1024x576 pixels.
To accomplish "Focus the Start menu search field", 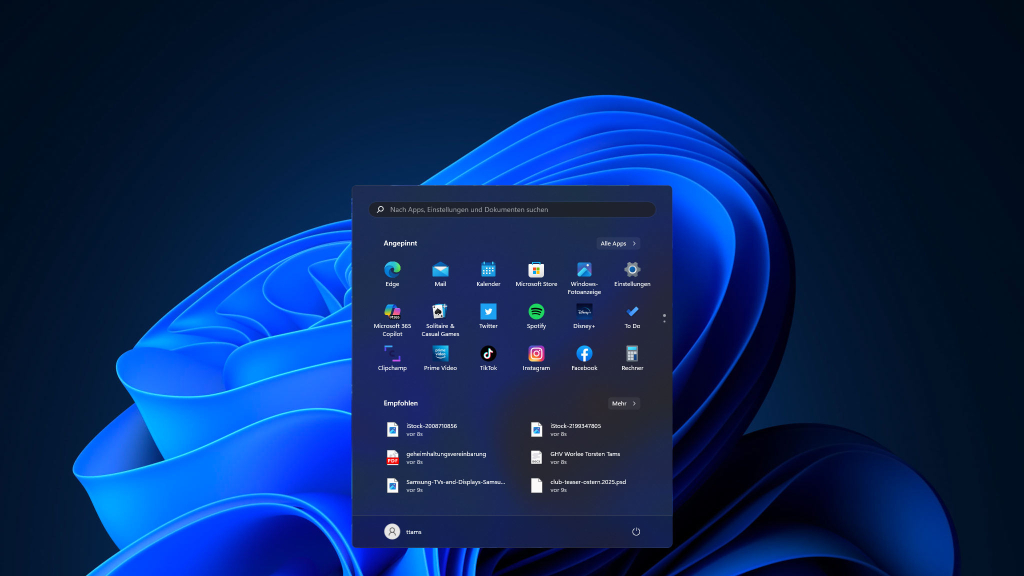I will pos(512,210).
